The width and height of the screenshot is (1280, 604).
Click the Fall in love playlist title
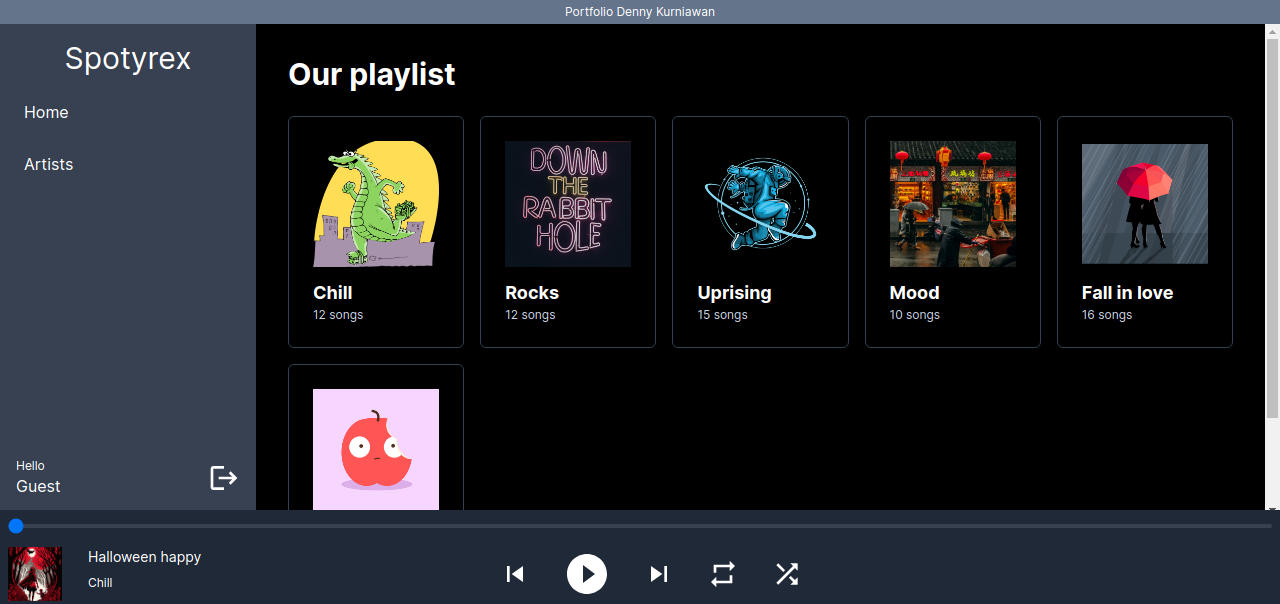tap(1127, 293)
